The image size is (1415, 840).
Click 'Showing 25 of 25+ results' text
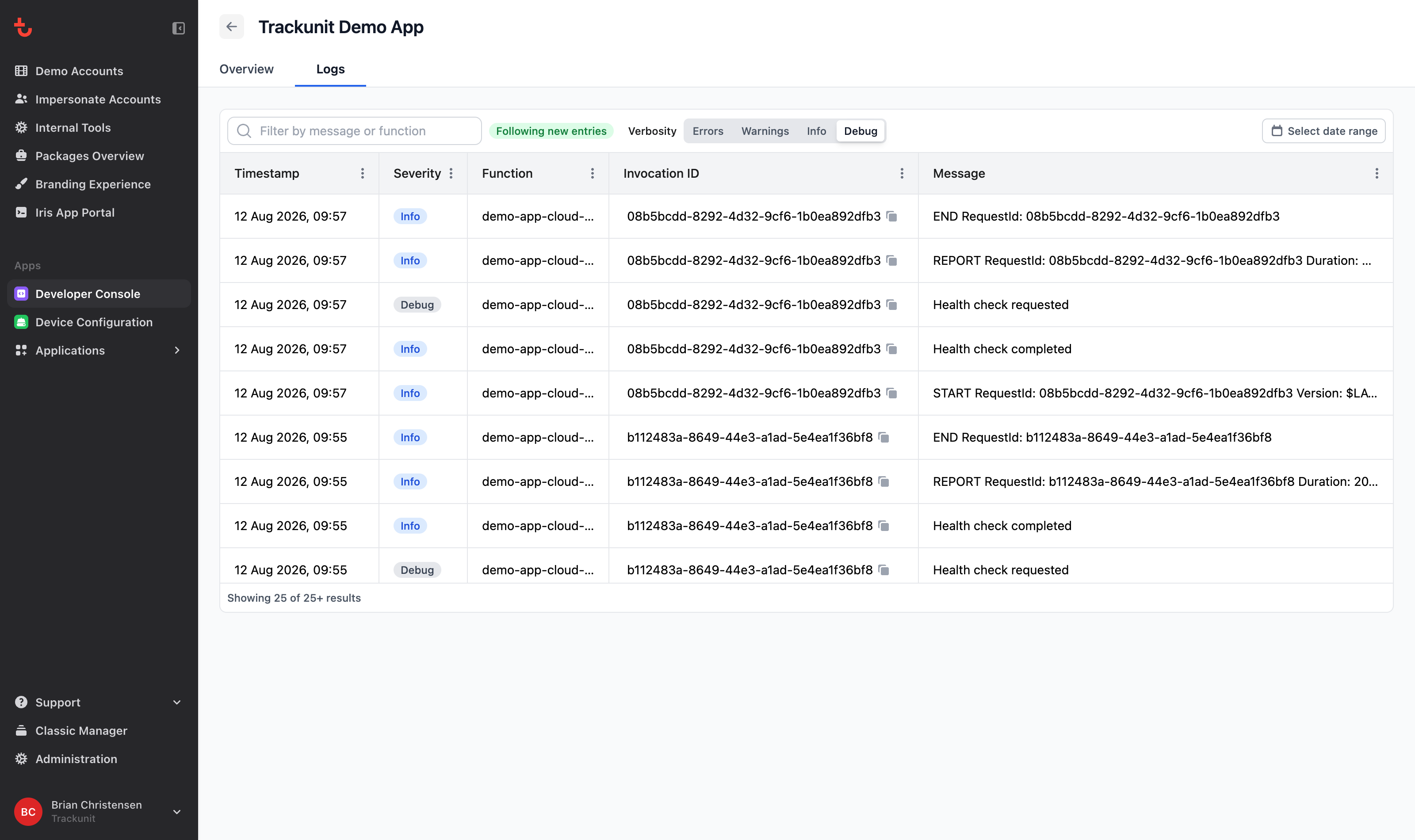pyautogui.click(x=294, y=598)
